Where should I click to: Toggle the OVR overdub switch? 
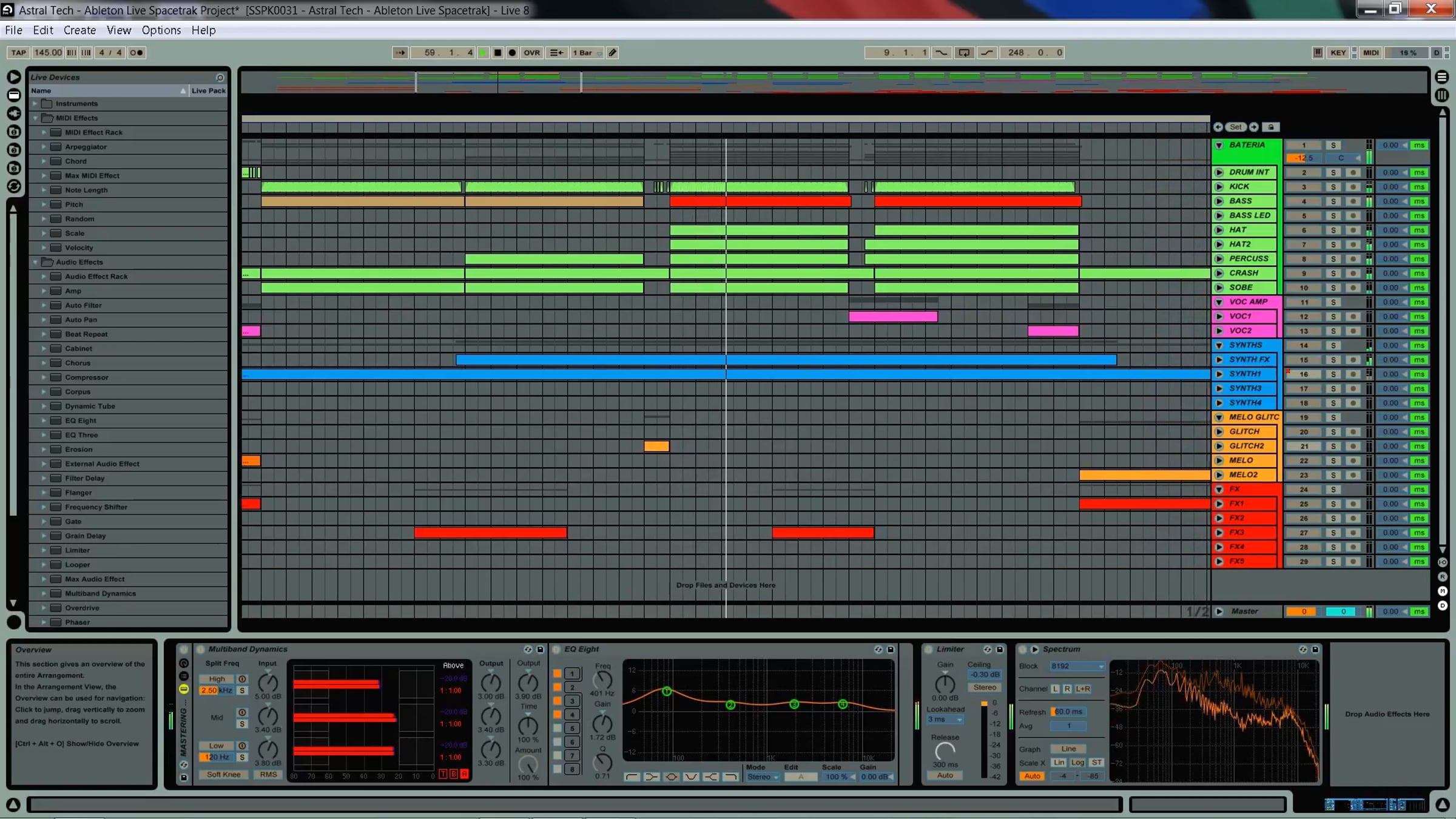click(x=531, y=53)
